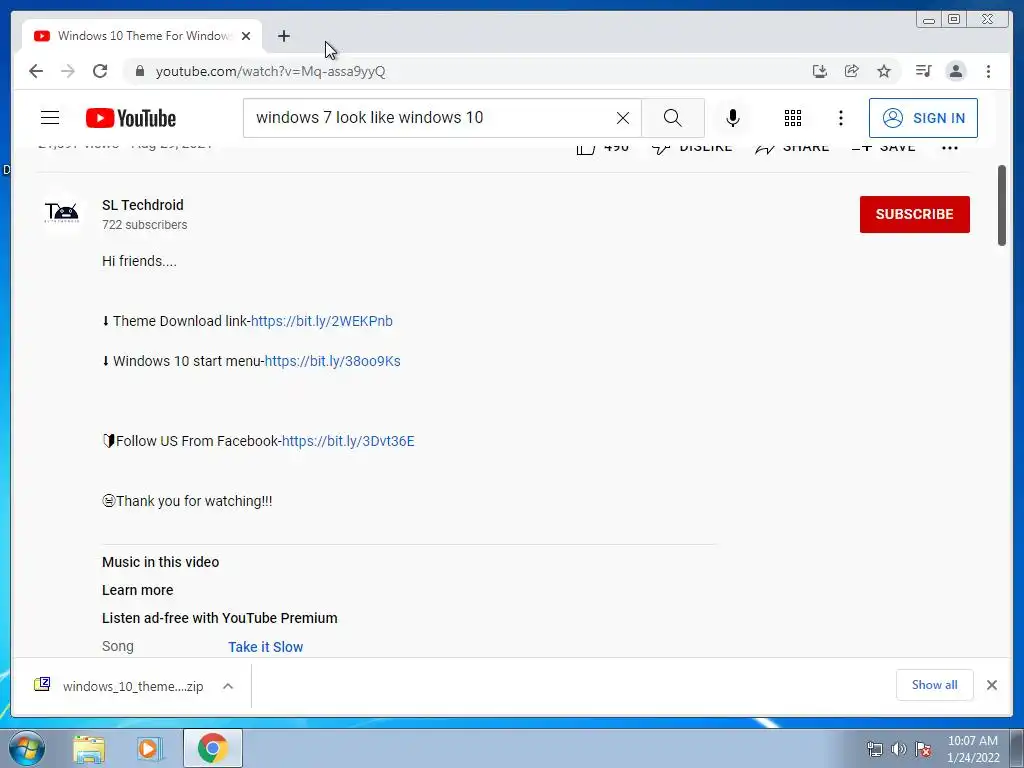1024x768 pixels.
Task: Click the Music in this video heading
Action: coord(161,562)
